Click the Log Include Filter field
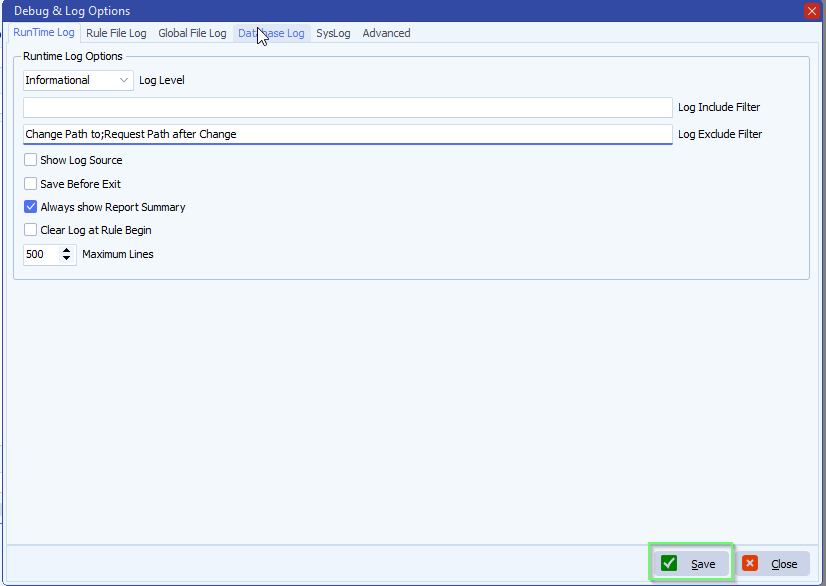This screenshot has width=826, height=586. click(x=347, y=107)
